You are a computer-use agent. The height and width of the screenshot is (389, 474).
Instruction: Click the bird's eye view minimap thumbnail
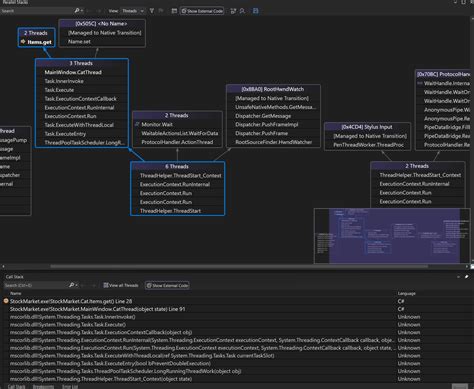pyautogui.click(x=392, y=236)
